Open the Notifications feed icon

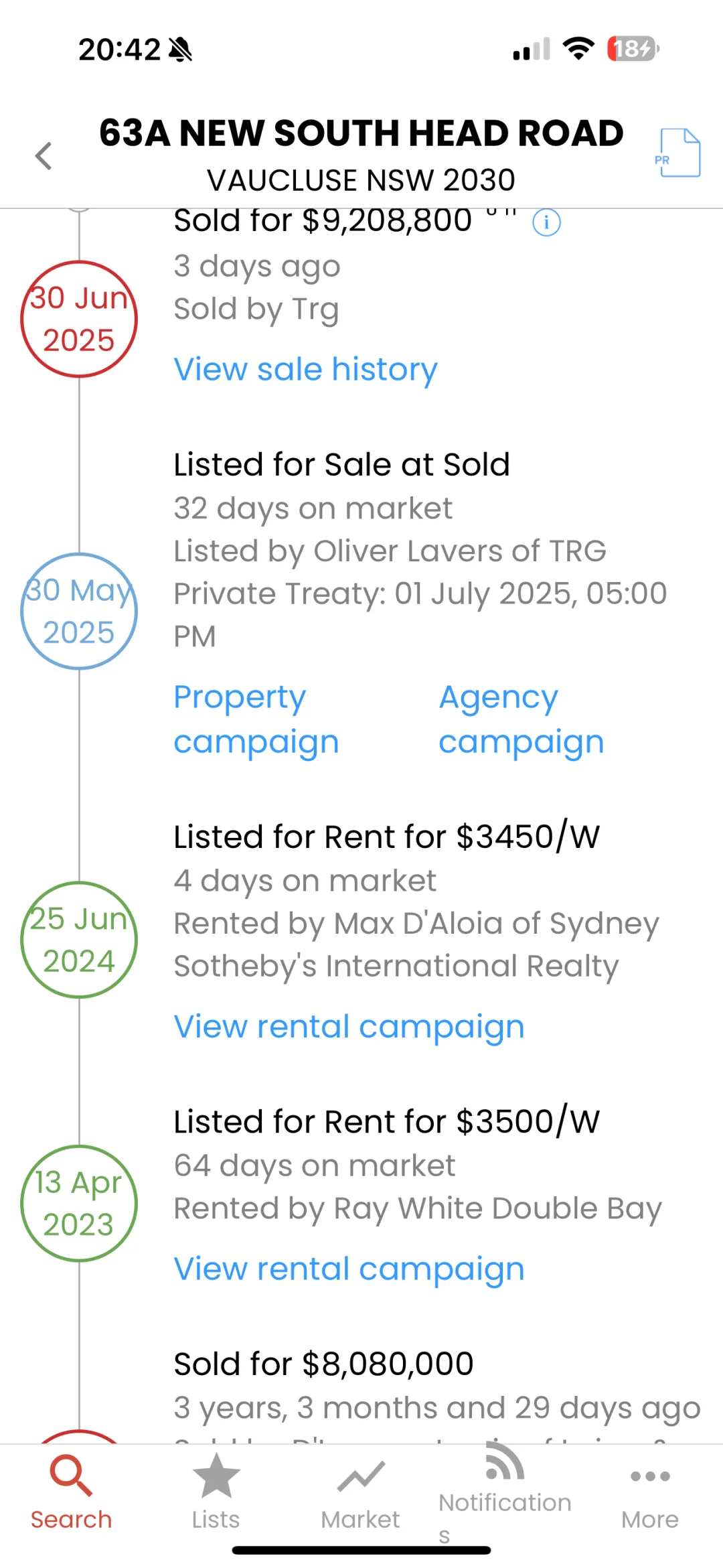point(505,1461)
